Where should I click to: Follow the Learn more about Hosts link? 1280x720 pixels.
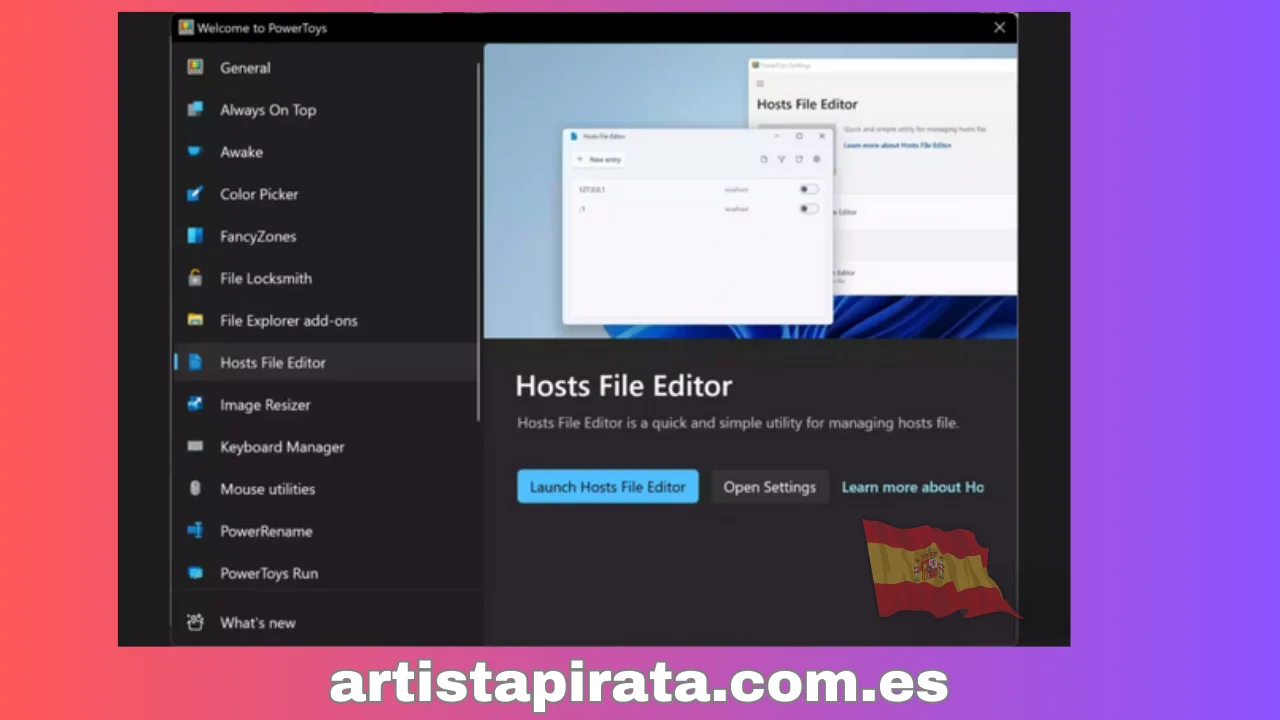[x=913, y=487]
